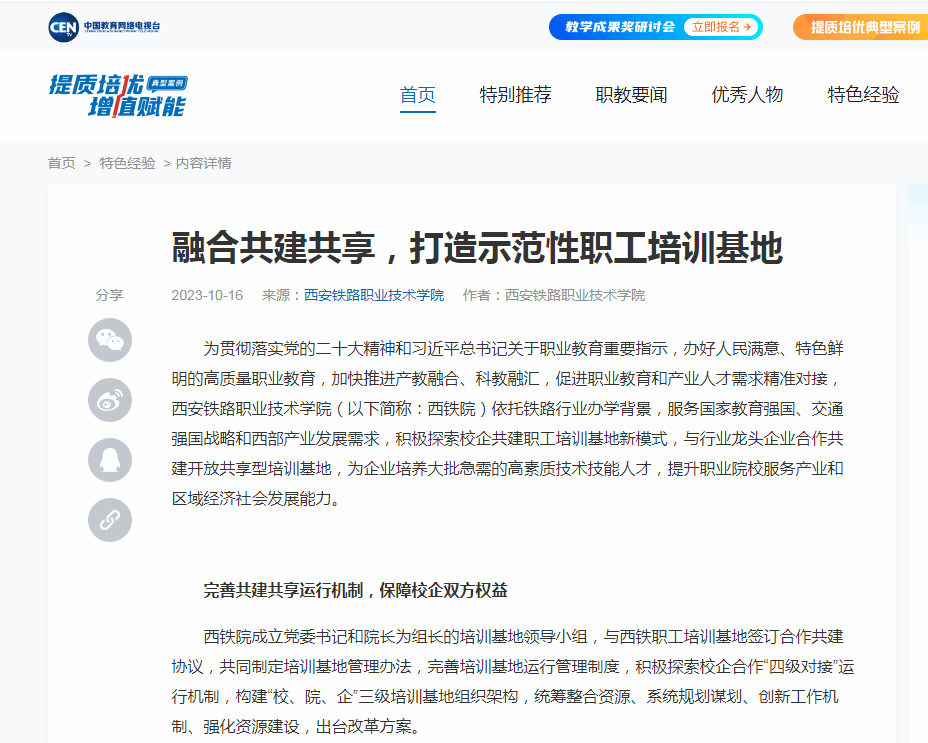Select 特色经验 in the top navigation bar

863,95
